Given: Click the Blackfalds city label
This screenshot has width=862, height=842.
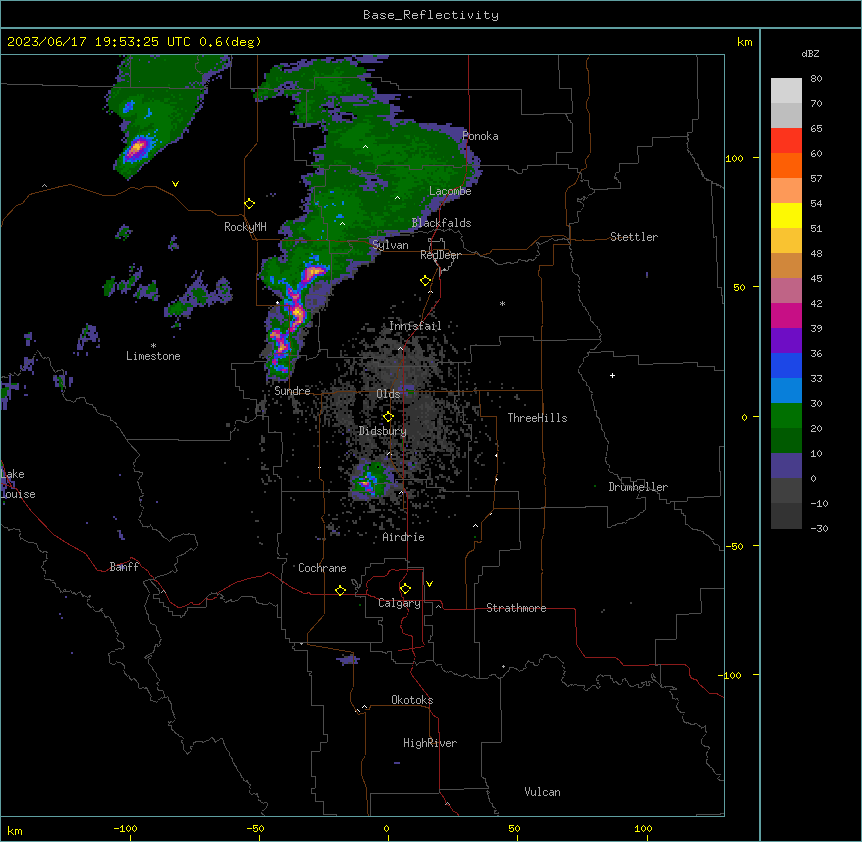Looking at the screenshot, I should click(x=441, y=223).
